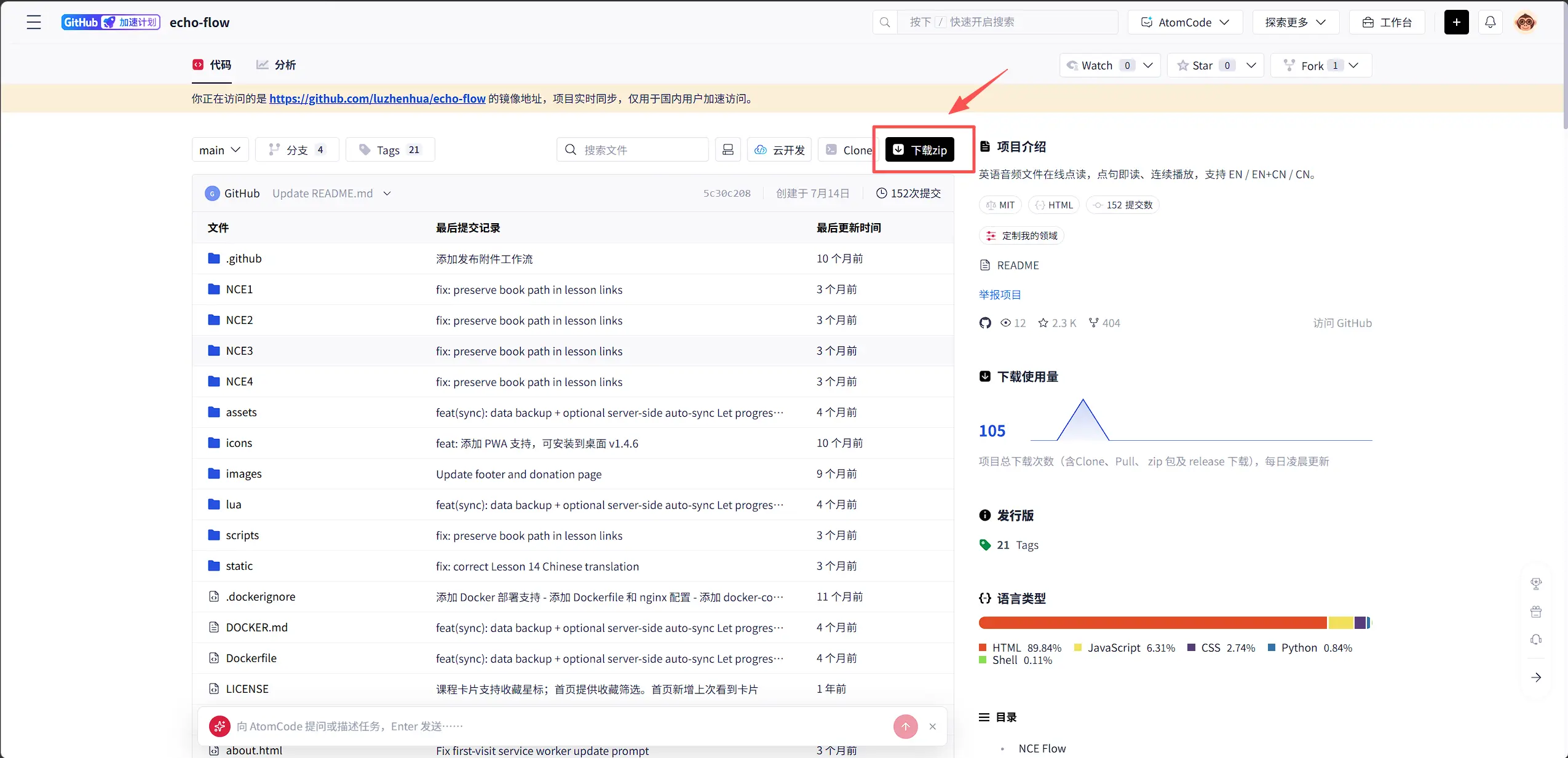Screen dimensions: 1568x758
Task: Expand the 探索更多 menu
Action: 1296,22
